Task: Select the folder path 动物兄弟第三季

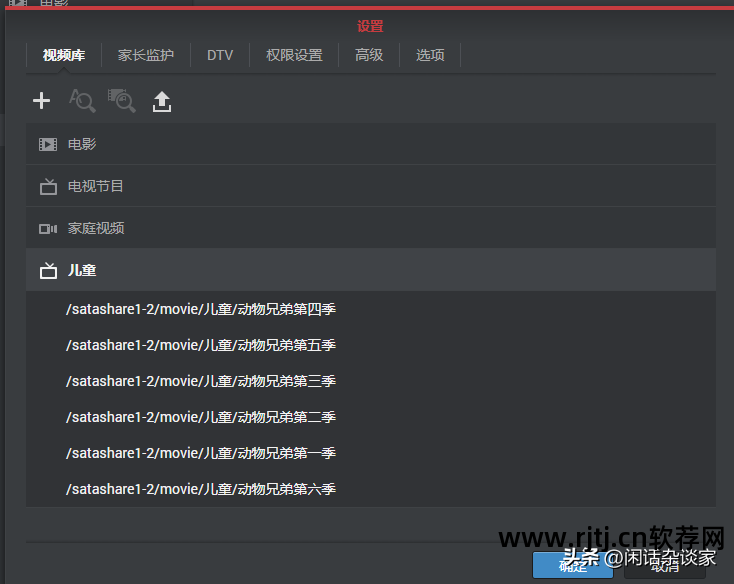Action: point(201,381)
